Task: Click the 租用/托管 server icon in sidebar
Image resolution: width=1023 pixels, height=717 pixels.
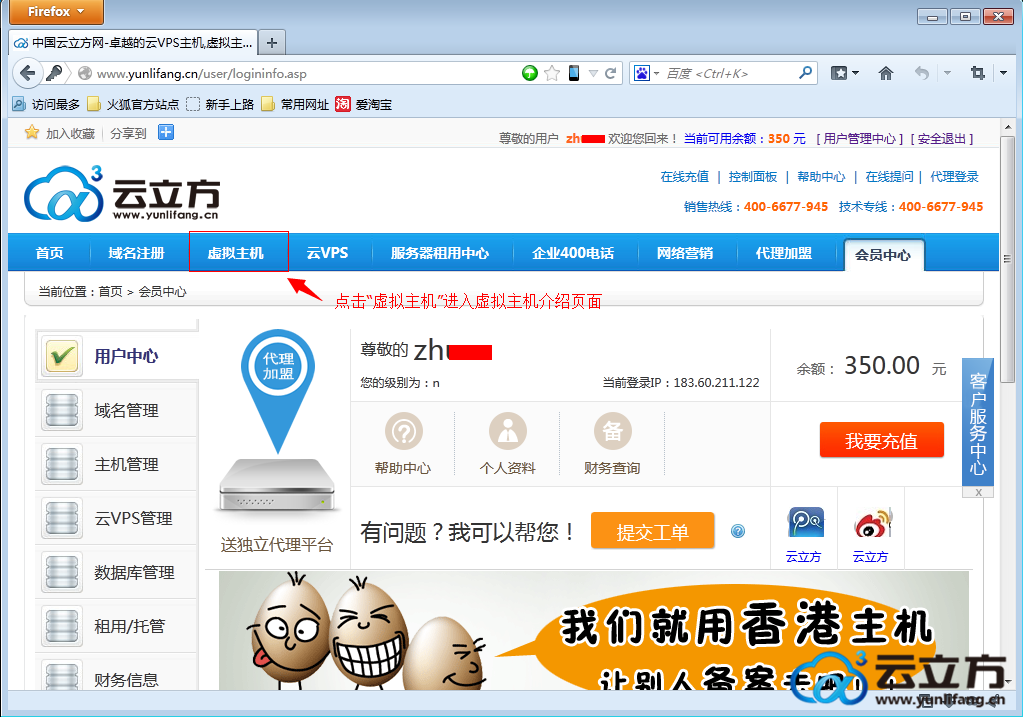Action: [x=62, y=626]
